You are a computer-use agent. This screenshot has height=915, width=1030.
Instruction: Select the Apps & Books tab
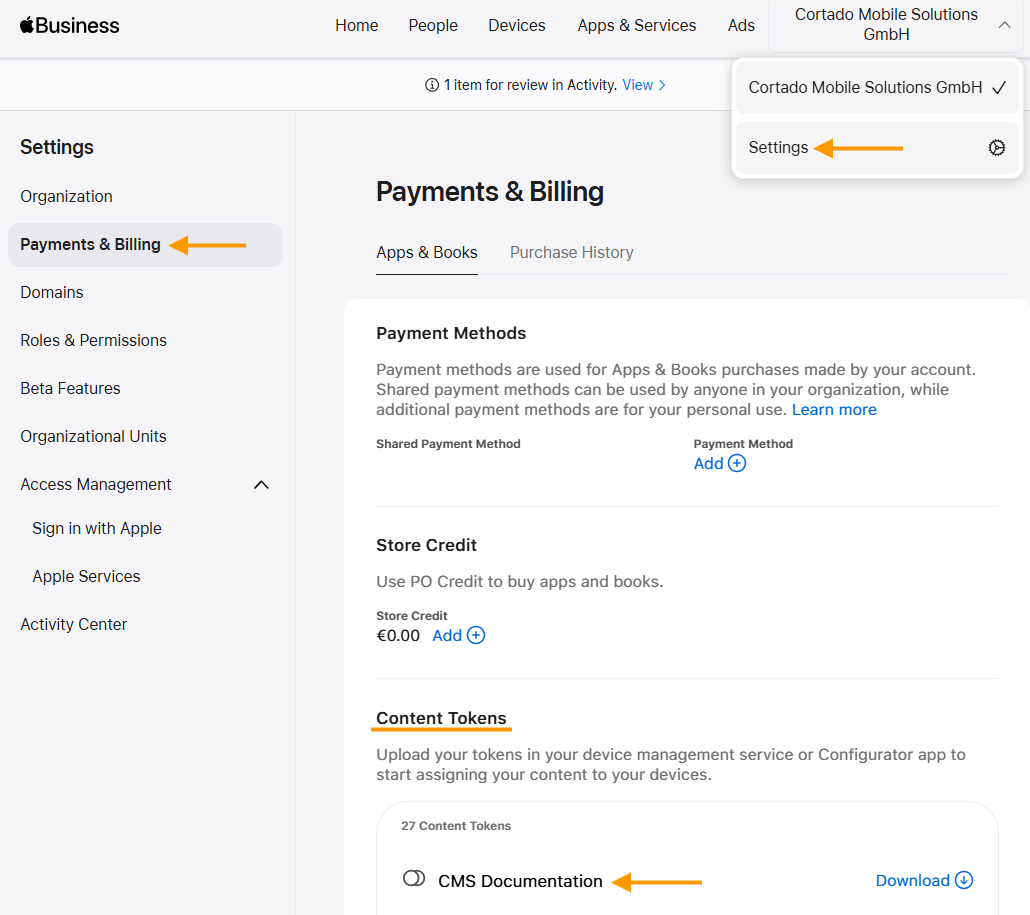pyautogui.click(x=427, y=253)
